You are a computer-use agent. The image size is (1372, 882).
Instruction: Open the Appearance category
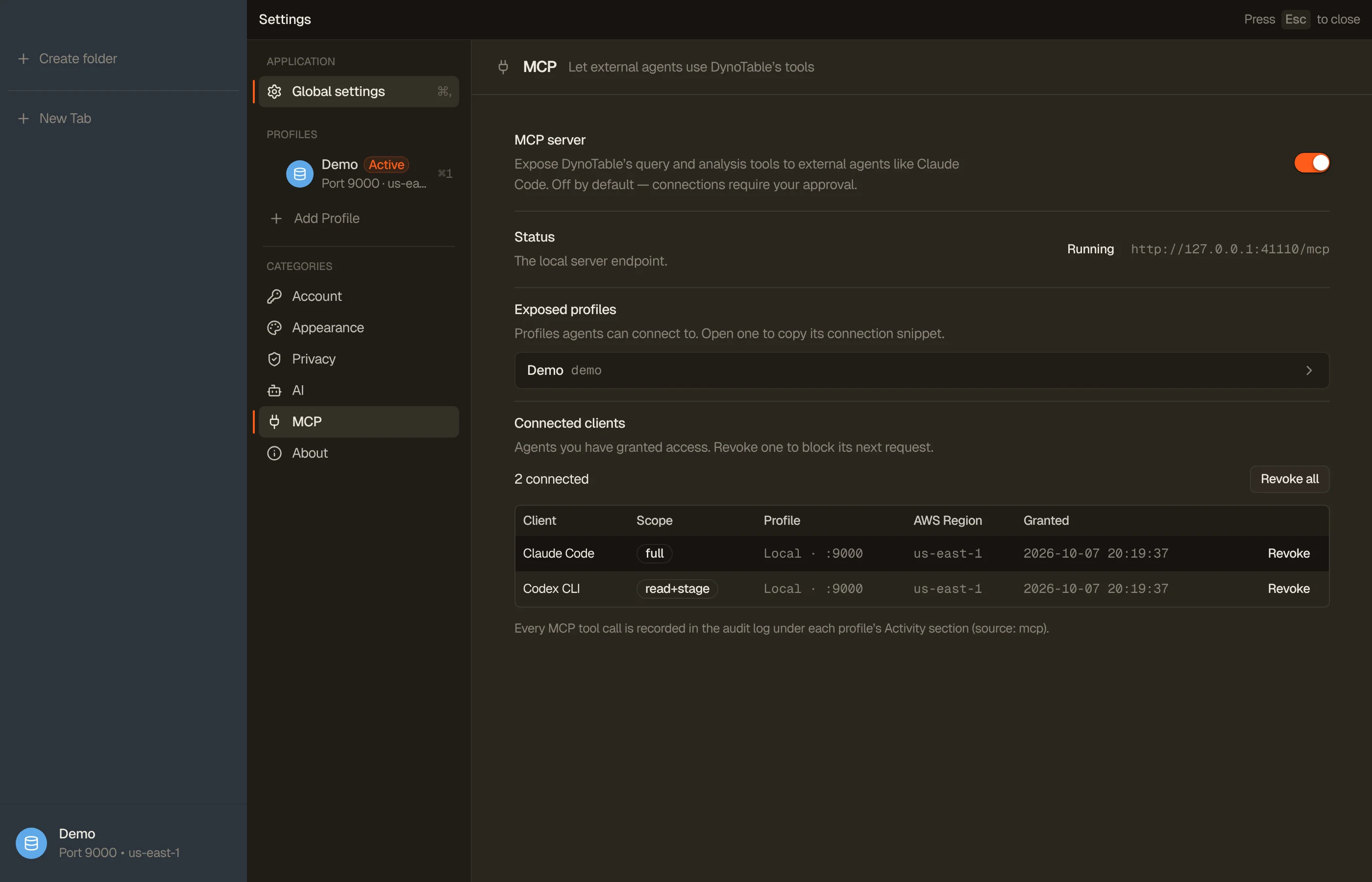pyautogui.click(x=359, y=328)
